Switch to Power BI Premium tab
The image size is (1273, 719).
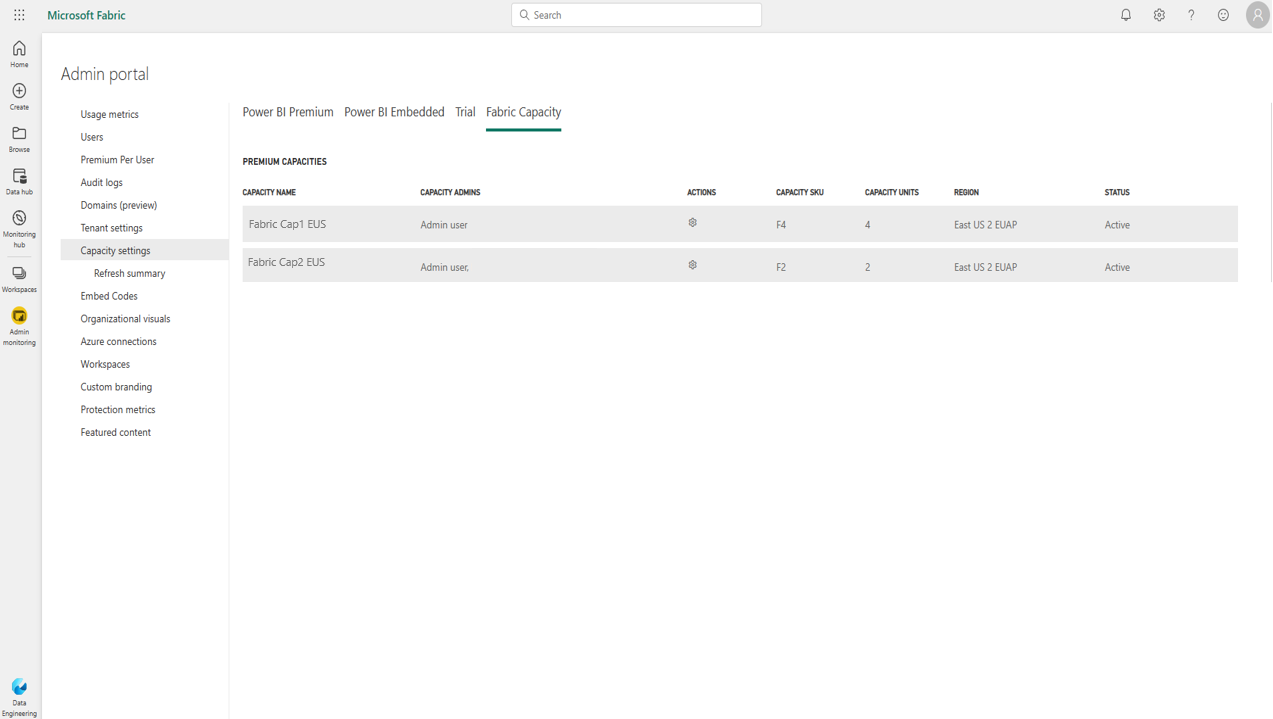click(x=288, y=112)
